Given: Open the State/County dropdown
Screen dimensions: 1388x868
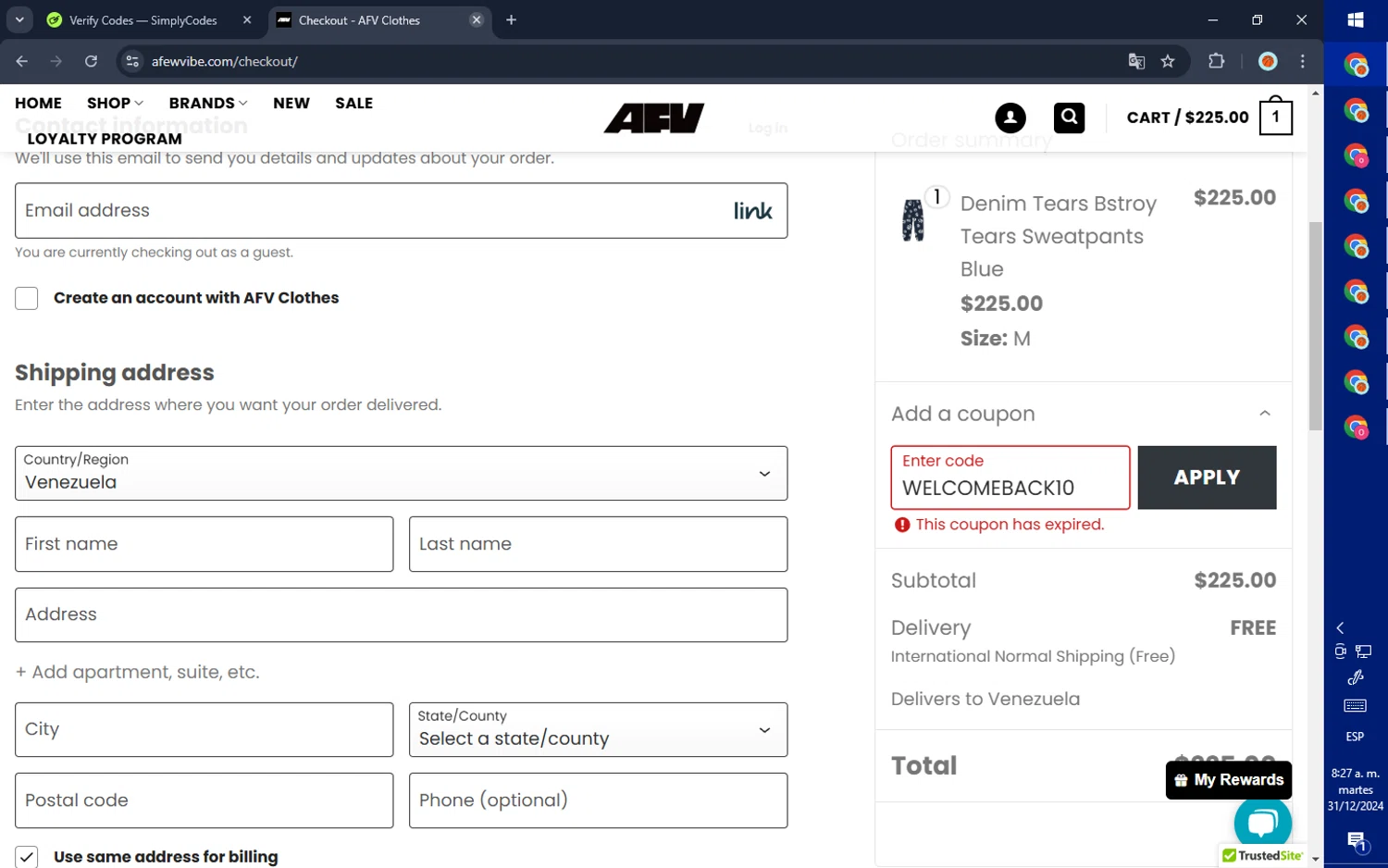Looking at the screenshot, I should pos(598,729).
